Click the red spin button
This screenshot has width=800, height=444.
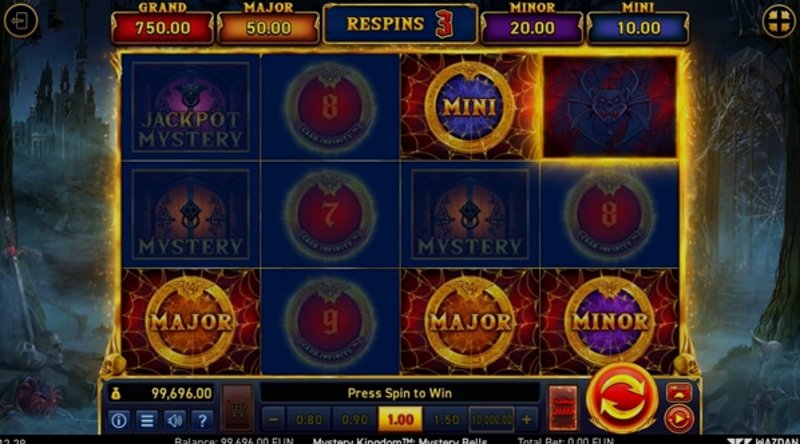click(622, 400)
